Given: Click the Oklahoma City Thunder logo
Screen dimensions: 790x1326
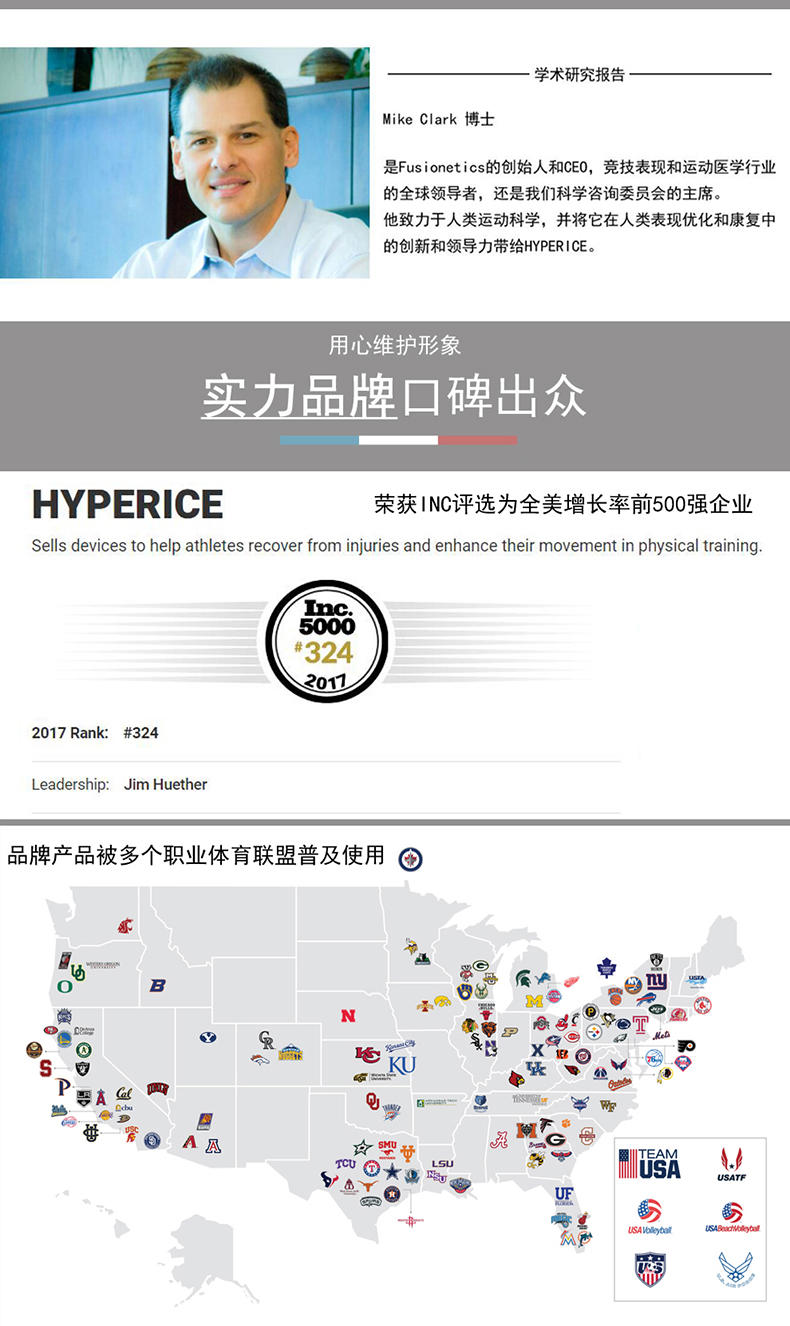Looking at the screenshot, I should point(391,1111).
